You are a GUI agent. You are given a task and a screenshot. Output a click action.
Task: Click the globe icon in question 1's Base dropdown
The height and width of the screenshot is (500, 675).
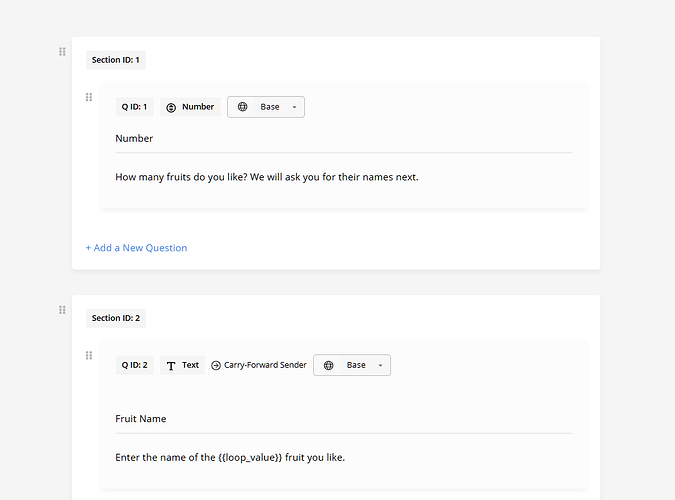click(x=242, y=107)
